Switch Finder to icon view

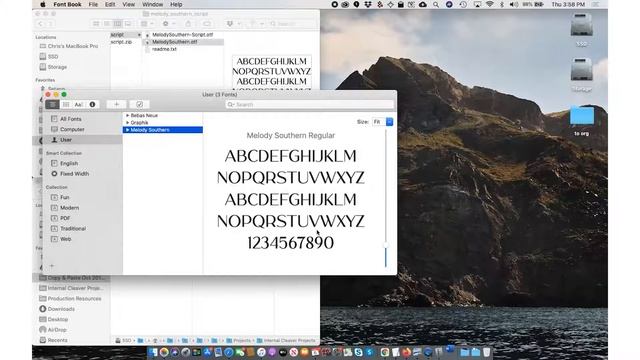(x=96, y=24)
